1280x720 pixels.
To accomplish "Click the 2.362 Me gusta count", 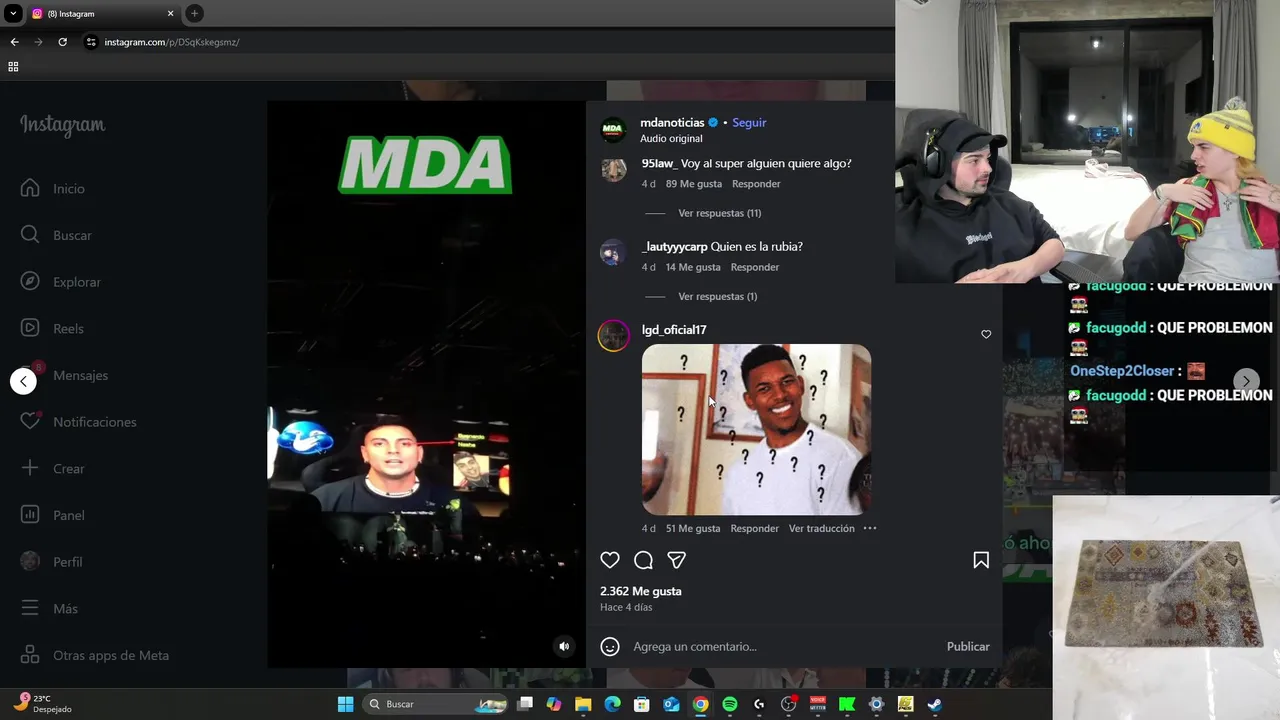I will pyautogui.click(x=641, y=591).
